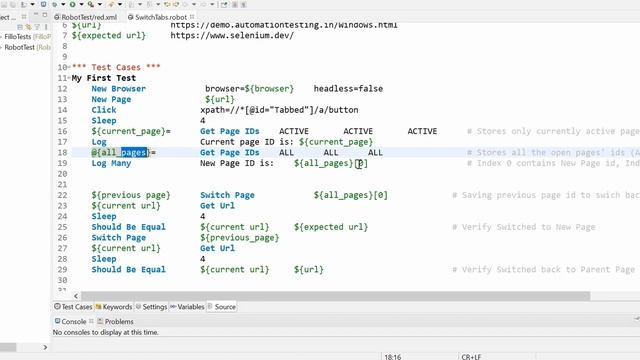The width and height of the screenshot is (640, 360).
Task: Maximize the project explorer panel
Action: click(44, 15)
